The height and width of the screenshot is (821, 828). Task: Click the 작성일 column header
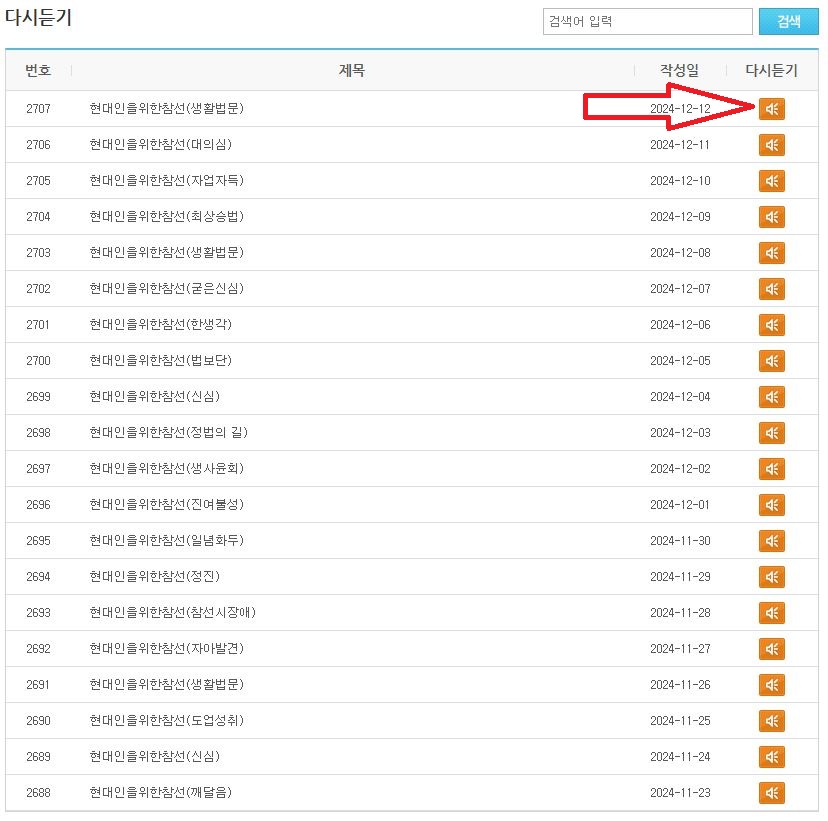click(x=679, y=70)
